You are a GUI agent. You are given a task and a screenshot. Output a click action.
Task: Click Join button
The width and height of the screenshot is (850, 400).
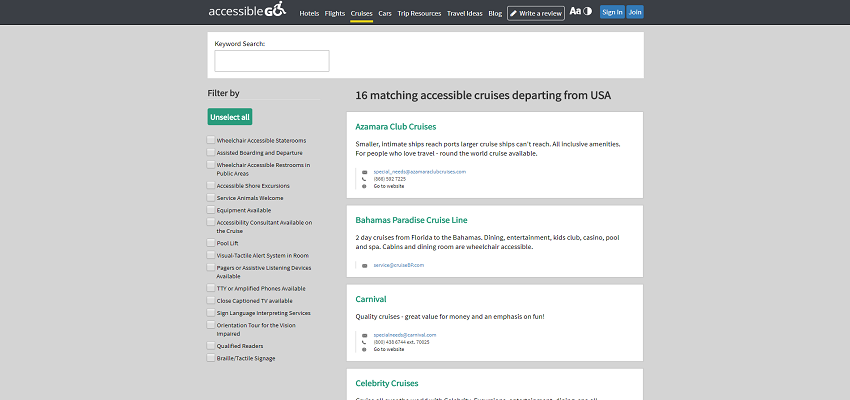pyautogui.click(x=635, y=12)
